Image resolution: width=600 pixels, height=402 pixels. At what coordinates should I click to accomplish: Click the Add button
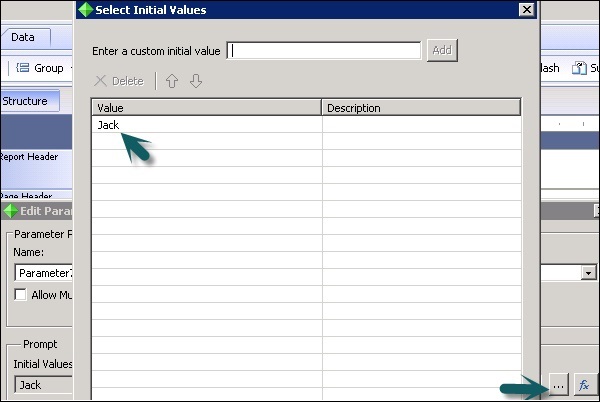pos(442,50)
